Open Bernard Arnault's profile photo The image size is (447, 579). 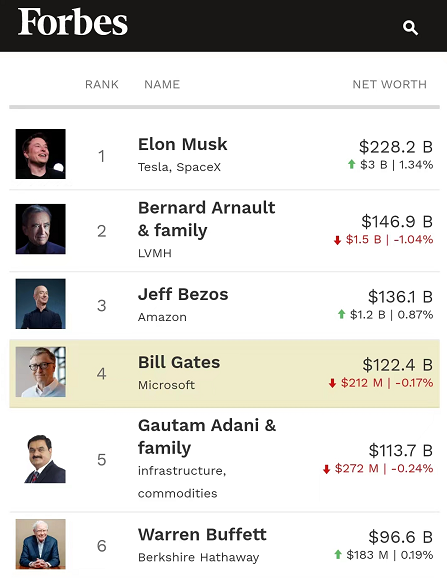pyautogui.click(x=41, y=229)
